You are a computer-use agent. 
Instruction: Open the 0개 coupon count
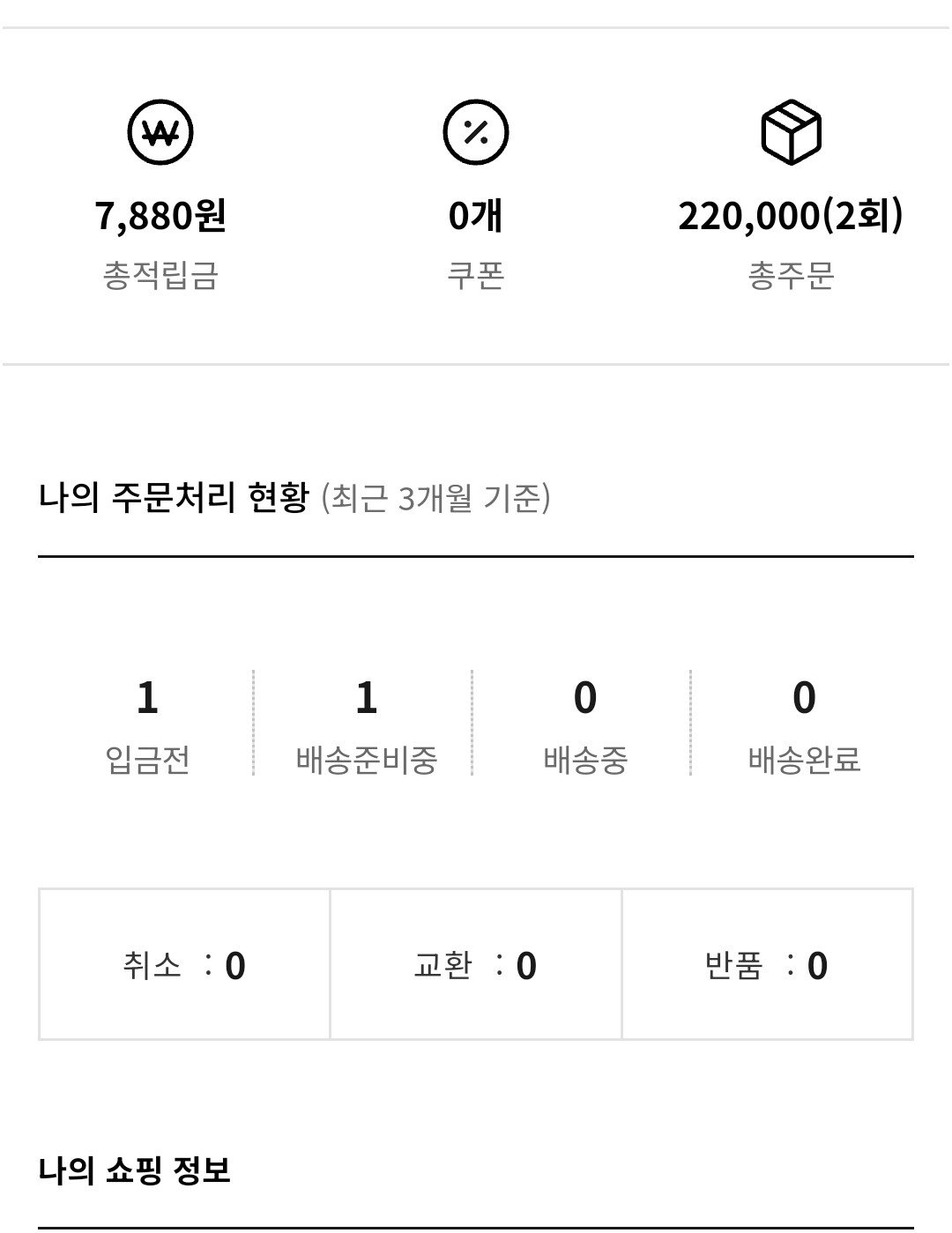tap(475, 215)
